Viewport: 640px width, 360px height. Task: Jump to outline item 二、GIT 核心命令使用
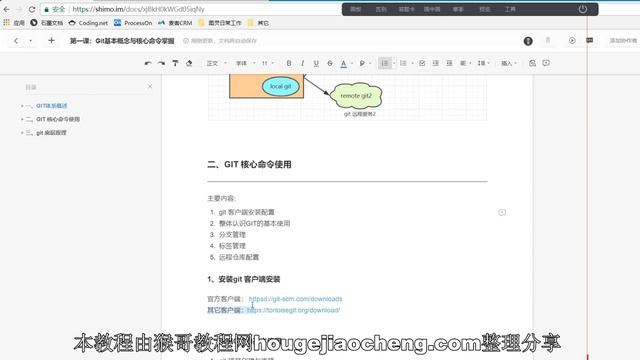pos(53,119)
